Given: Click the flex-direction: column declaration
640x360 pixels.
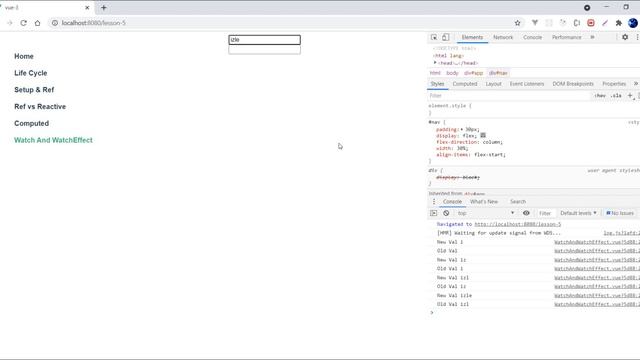Looking at the screenshot, I should tap(469, 142).
